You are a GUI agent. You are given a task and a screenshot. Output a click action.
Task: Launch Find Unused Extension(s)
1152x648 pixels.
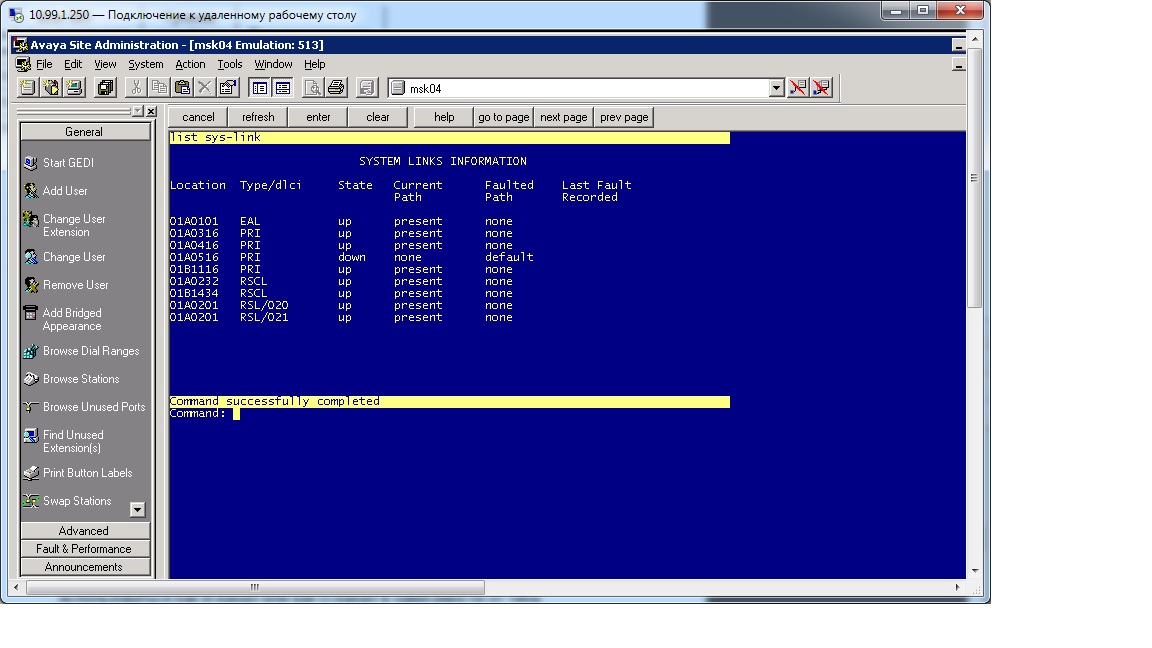63,441
